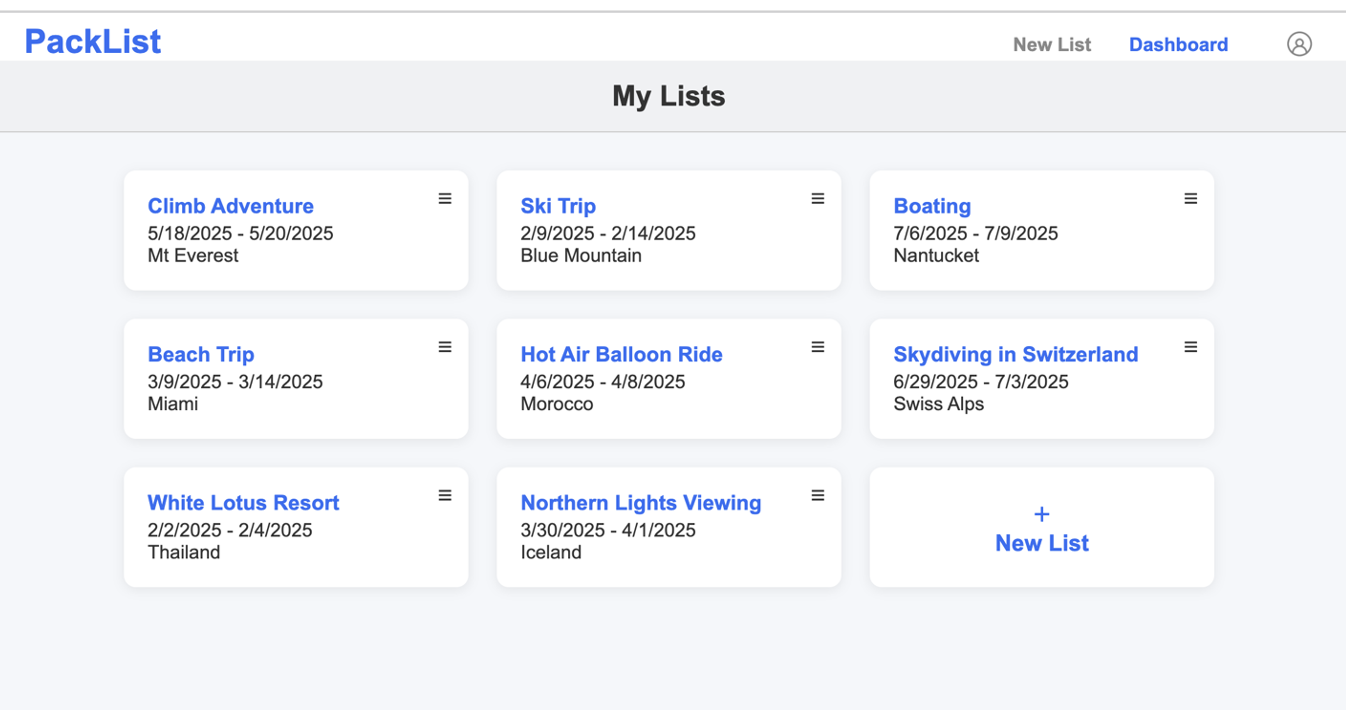Click the user profile icon

coord(1299,44)
